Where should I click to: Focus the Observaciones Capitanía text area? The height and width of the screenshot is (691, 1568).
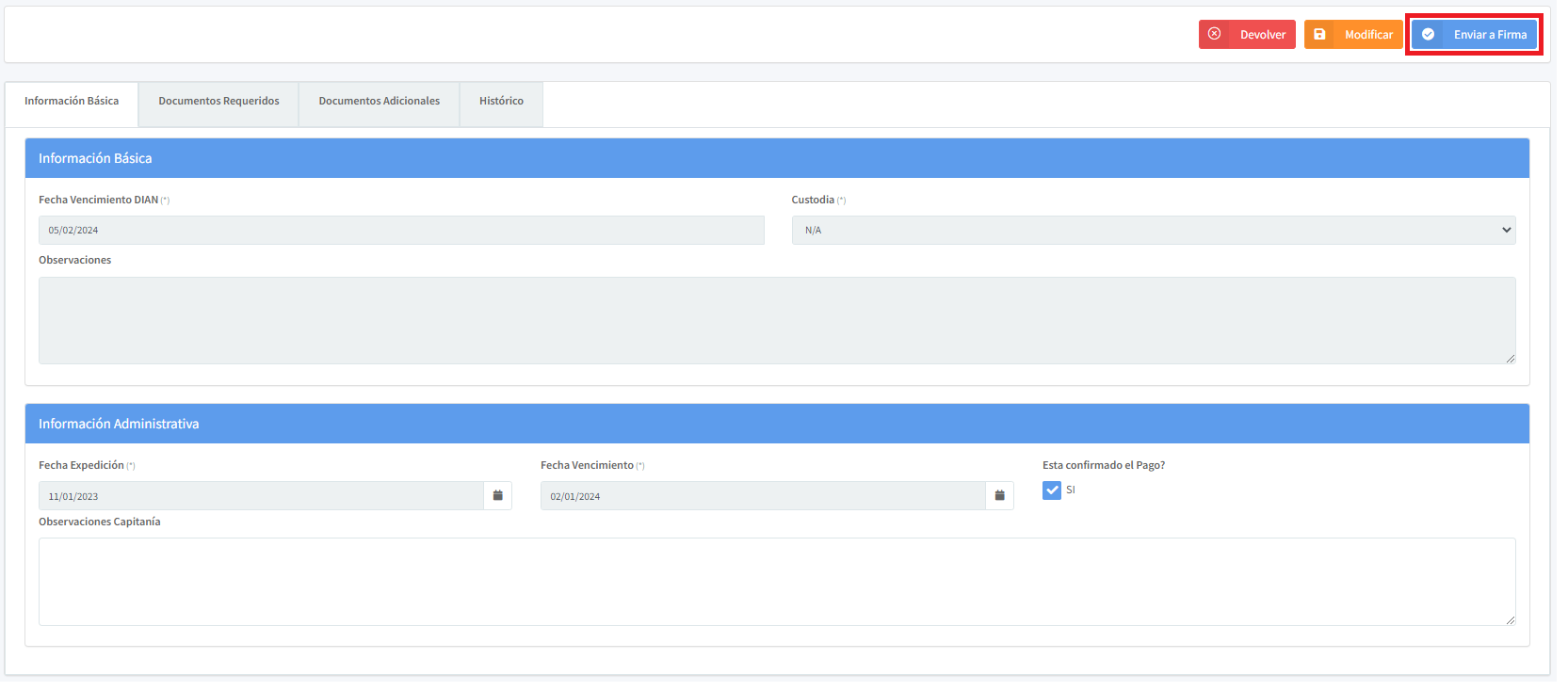[776, 581]
